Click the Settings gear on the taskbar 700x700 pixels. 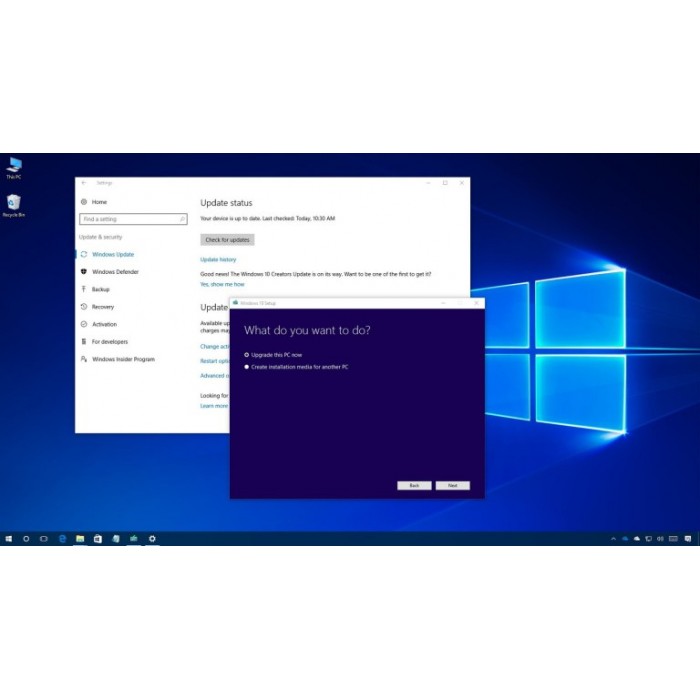click(152, 539)
